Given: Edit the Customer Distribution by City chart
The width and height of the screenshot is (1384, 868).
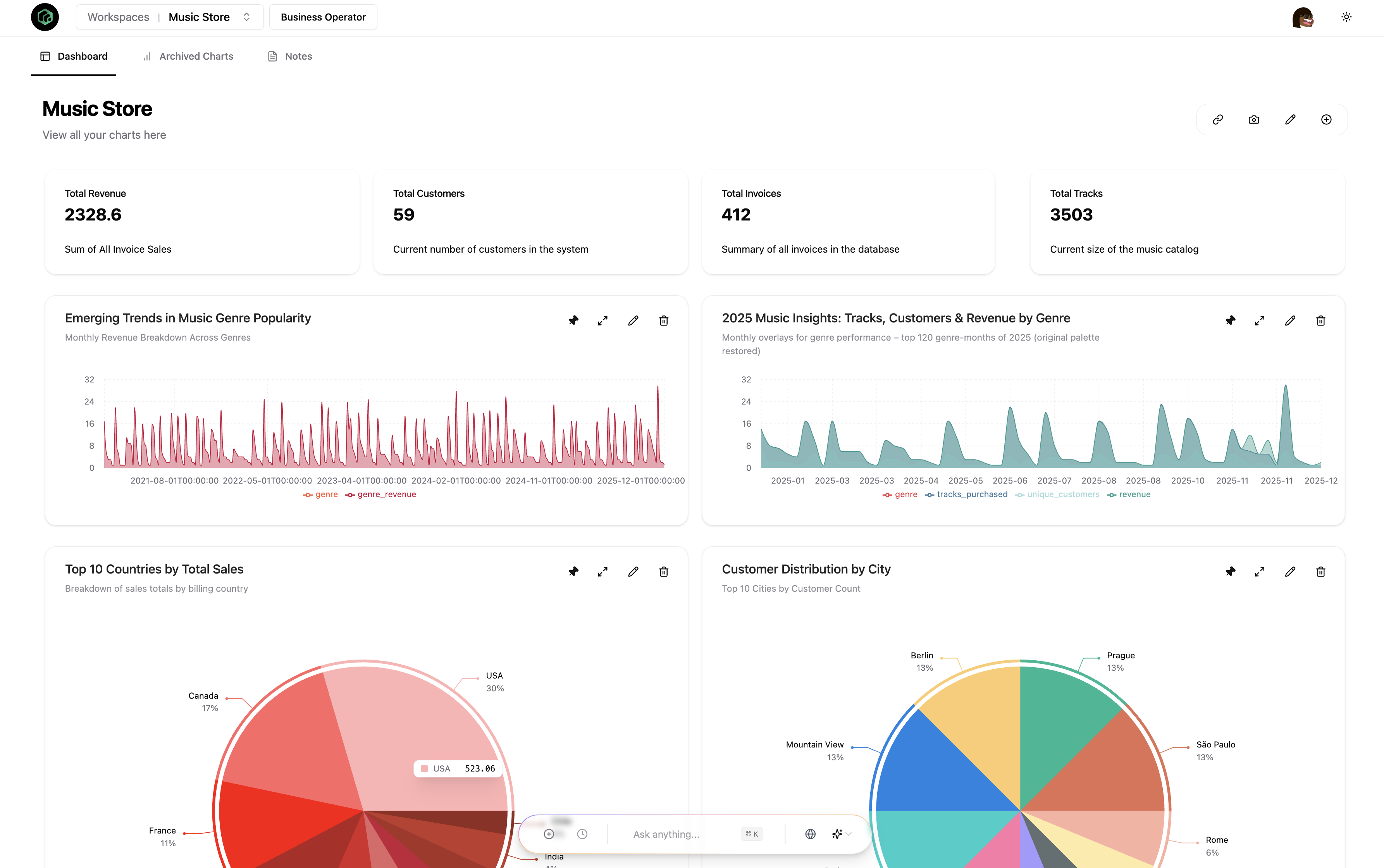Looking at the screenshot, I should [1290, 571].
